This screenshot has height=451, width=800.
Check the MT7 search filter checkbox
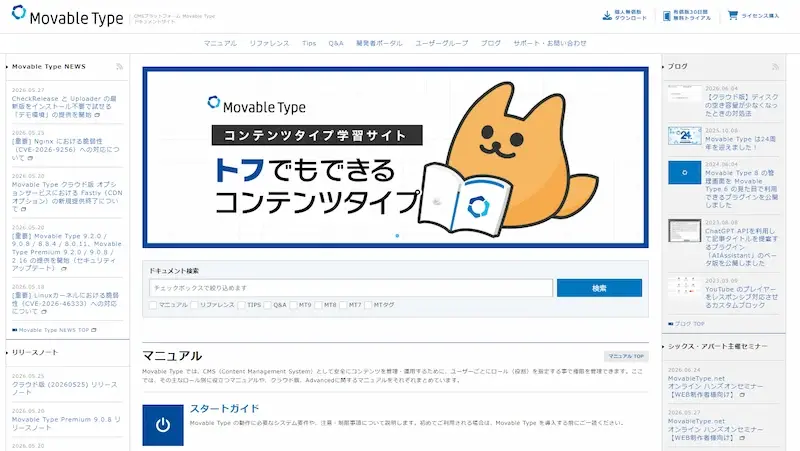pyautogui.click(x=343, y=305)
